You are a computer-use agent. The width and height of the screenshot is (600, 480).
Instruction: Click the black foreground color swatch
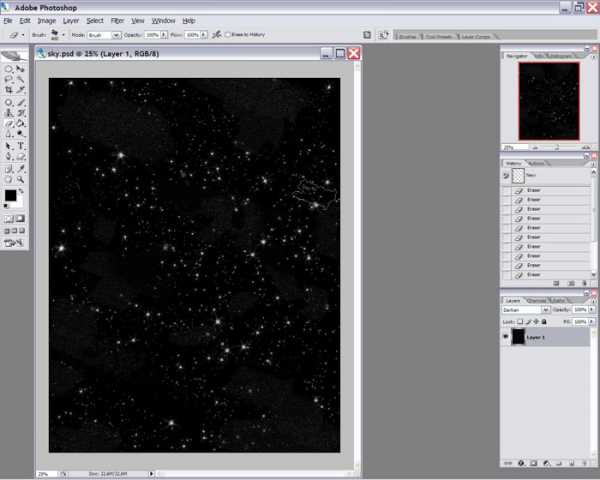10,195
